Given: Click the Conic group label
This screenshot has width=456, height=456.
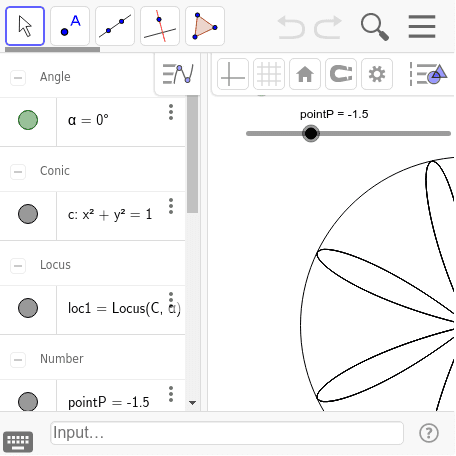Looking at the screenshot, I should pos(55,171).
